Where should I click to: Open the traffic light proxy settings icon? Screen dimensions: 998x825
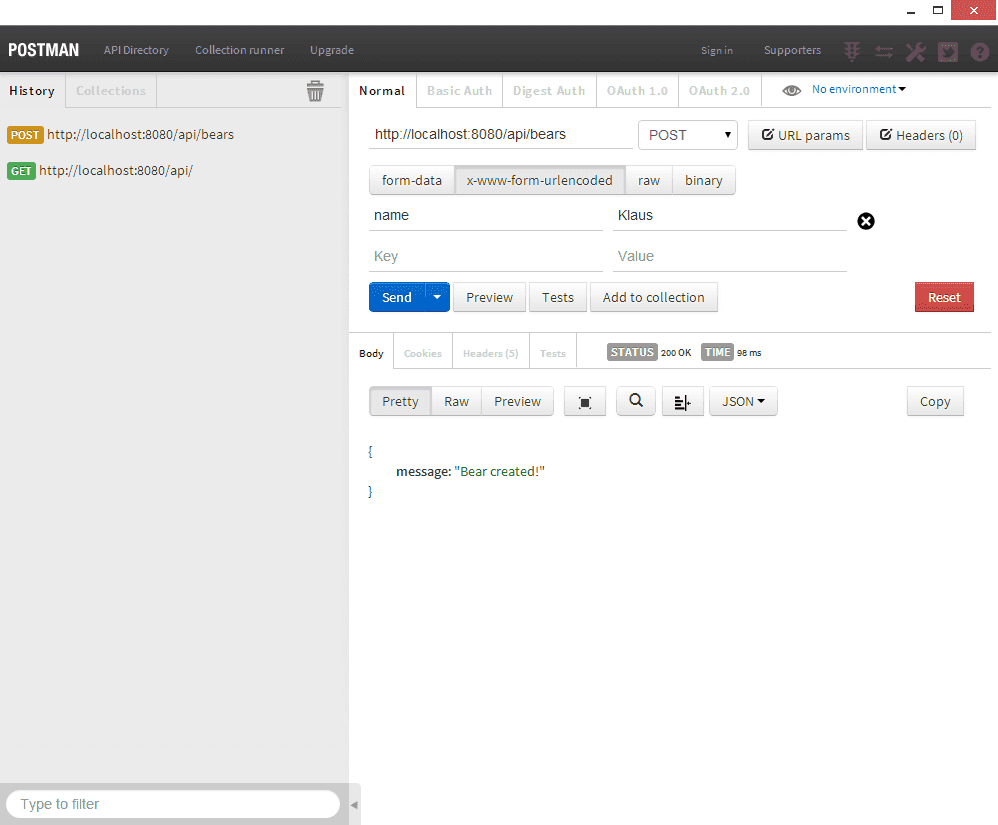pos(852,50)
